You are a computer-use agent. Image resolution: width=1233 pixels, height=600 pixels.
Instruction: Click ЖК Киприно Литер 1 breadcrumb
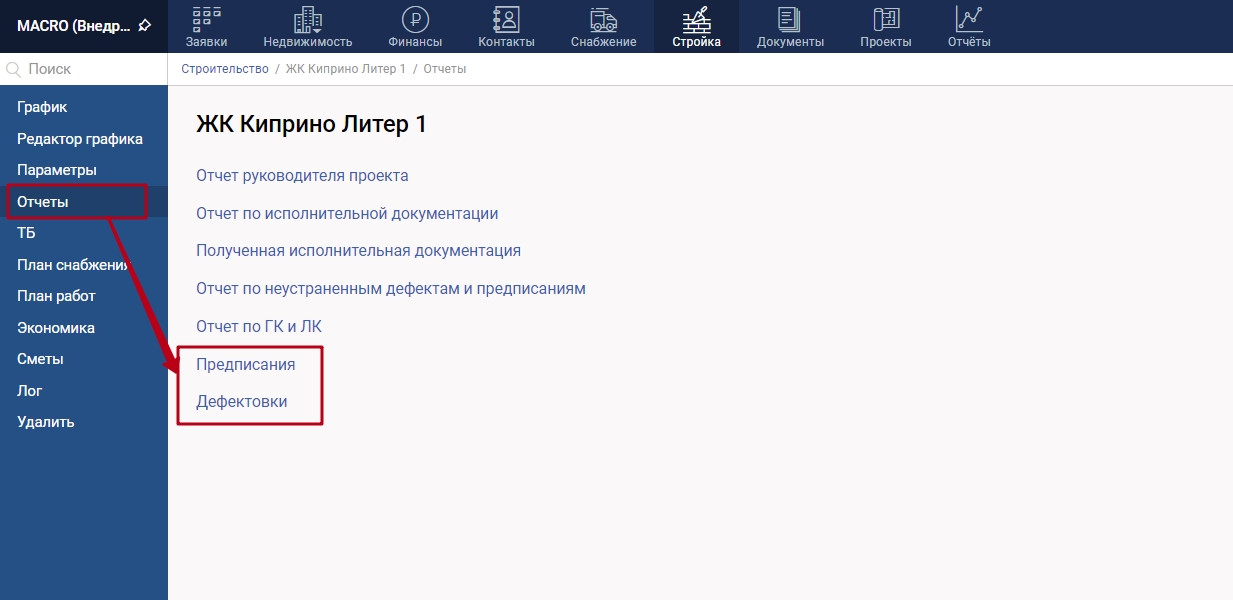(345, 69)
